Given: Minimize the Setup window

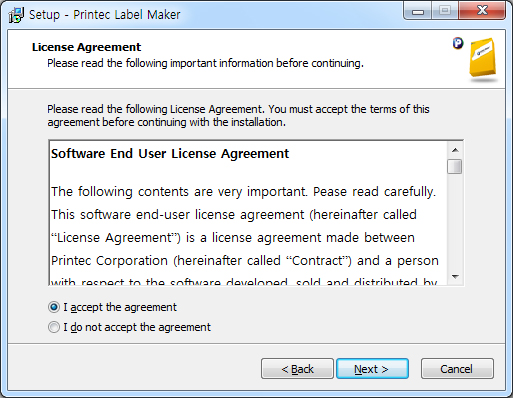Looking at the screenshot, I should coord(418,12).
